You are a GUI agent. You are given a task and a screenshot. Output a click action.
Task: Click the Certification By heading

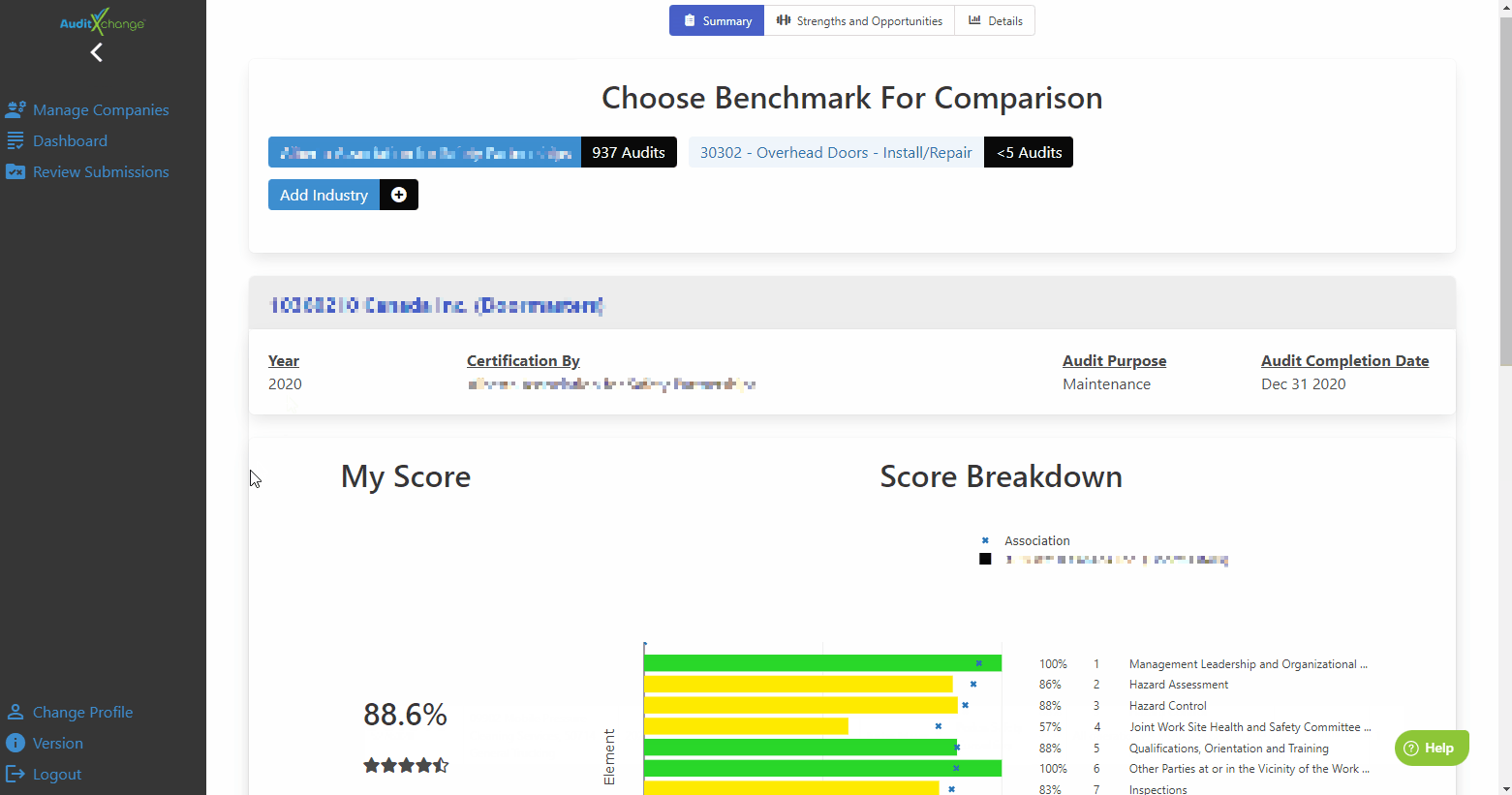tap(523, 360)
